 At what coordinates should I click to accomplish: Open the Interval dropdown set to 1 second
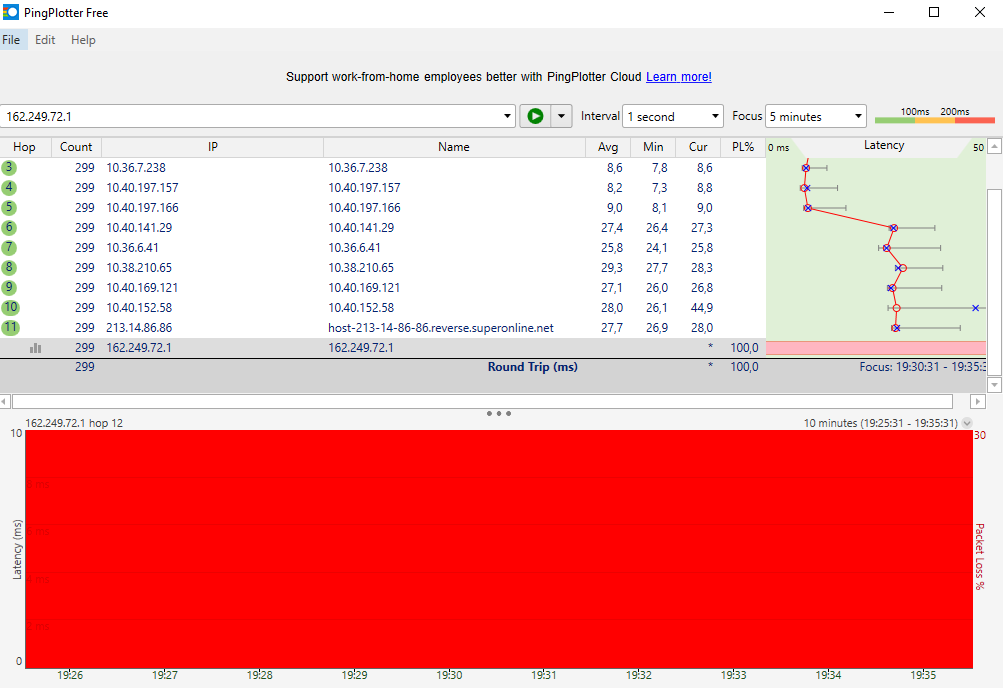(672, 116)
